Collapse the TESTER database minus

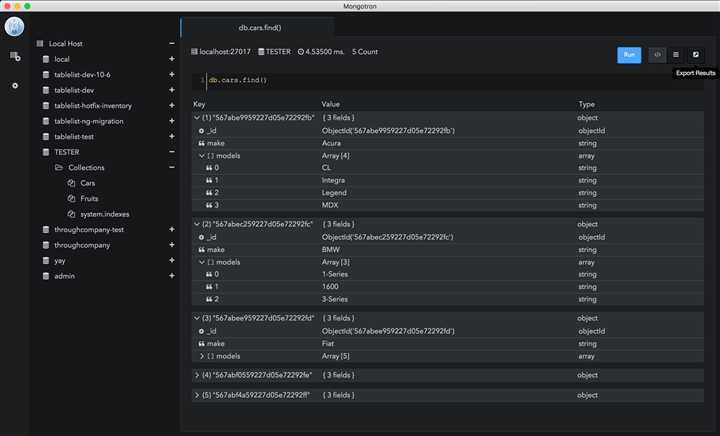[x=172, y=151]
